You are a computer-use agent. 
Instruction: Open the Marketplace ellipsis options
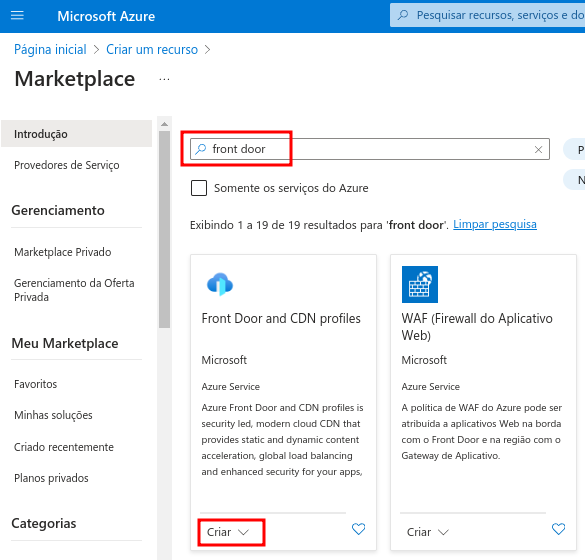(x=164, y=79)
